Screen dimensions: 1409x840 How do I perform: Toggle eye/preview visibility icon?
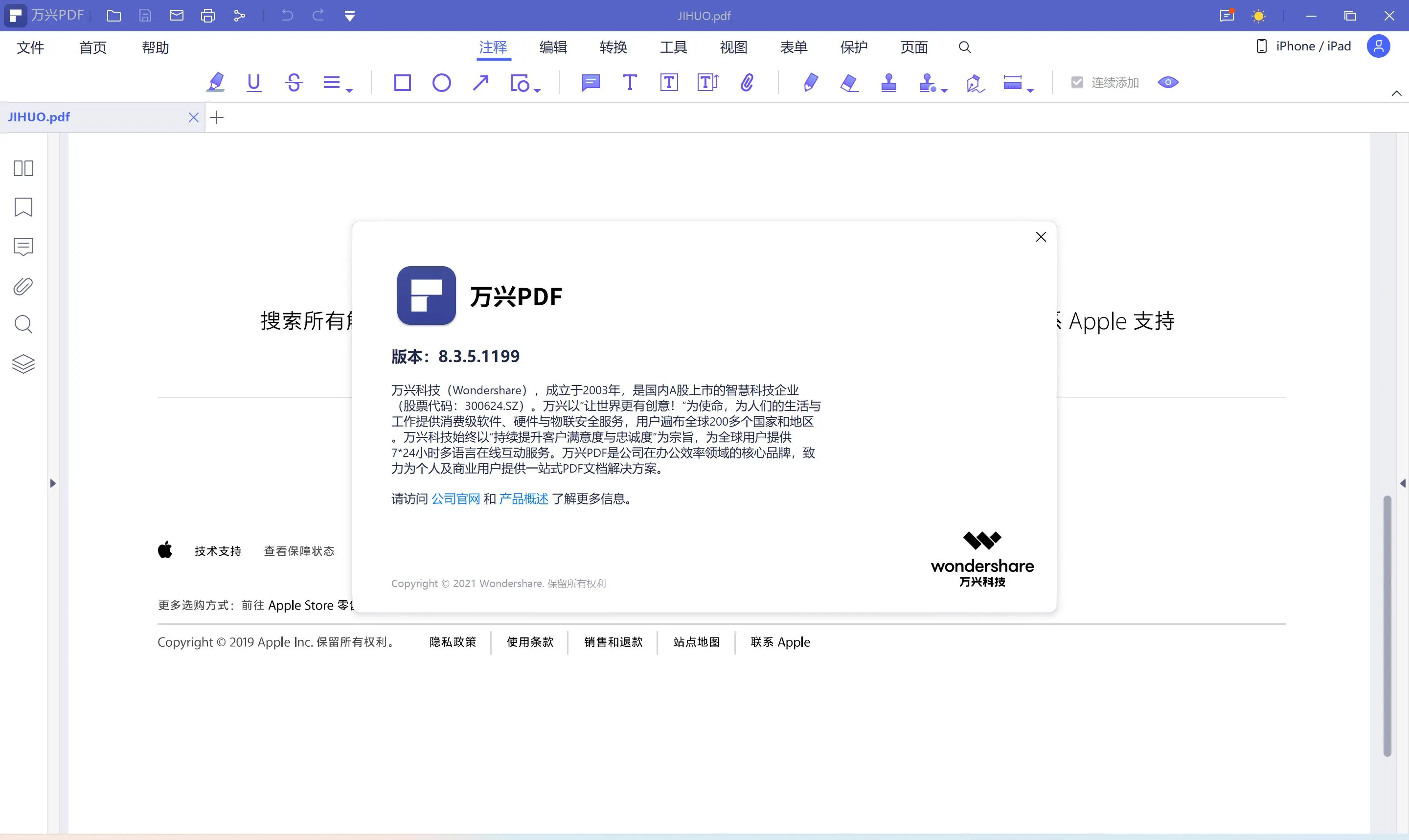1168,81
